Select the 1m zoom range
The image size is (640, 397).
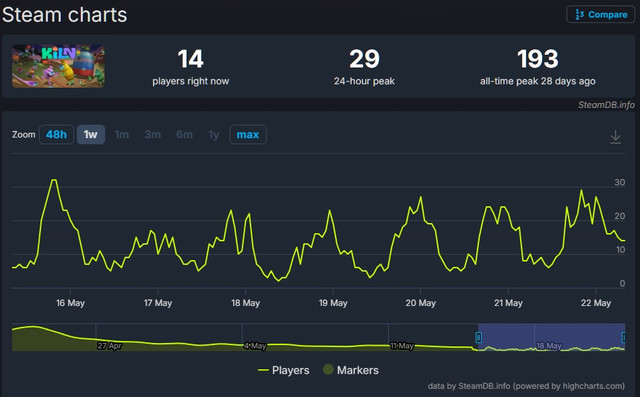pos(122,135)
